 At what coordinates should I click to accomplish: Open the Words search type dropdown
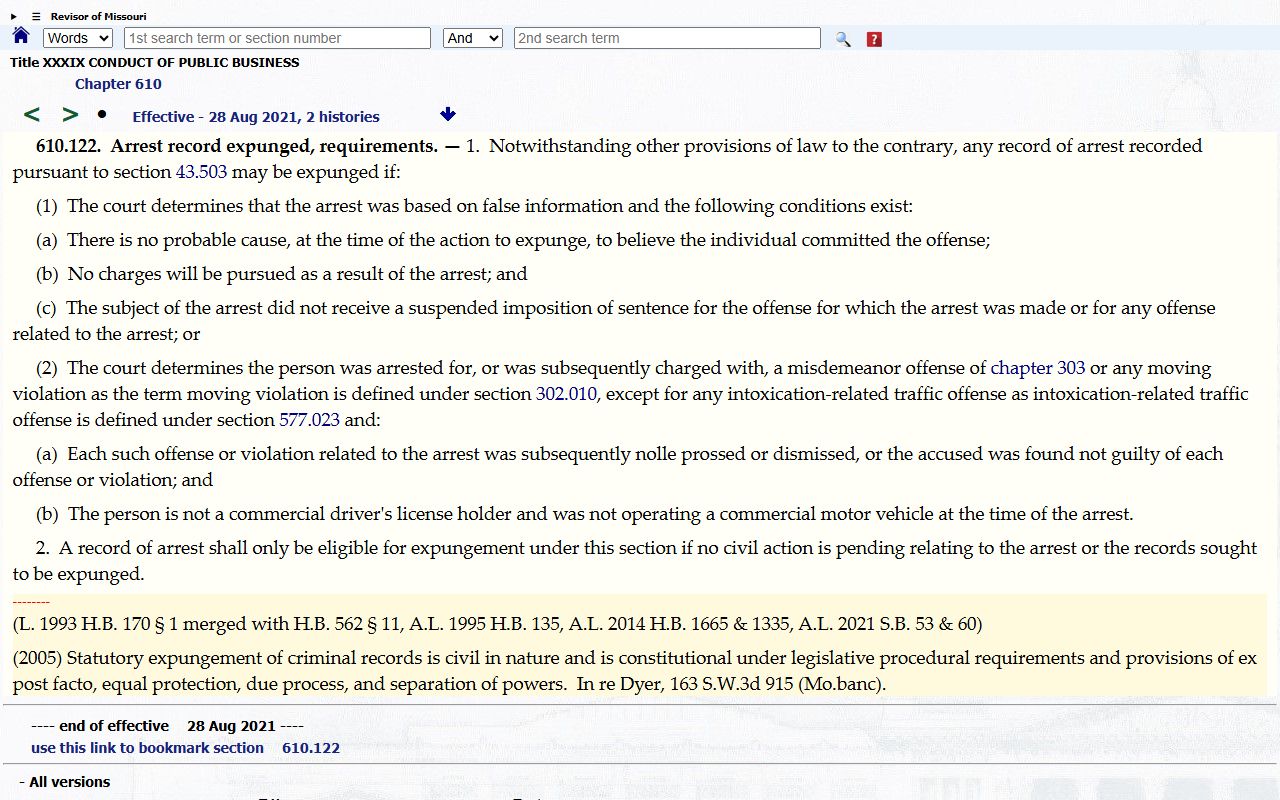78,38
